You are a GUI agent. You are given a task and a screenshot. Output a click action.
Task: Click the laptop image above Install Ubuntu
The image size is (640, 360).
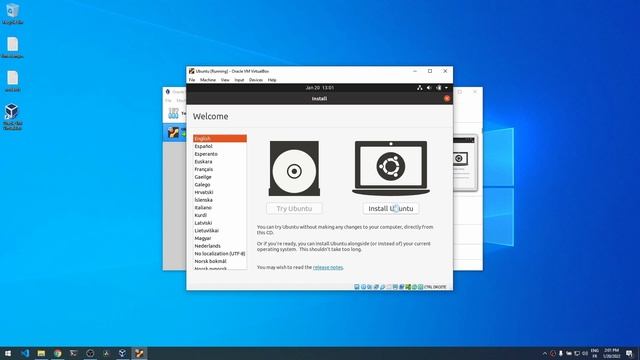pyautogui.click(x=391, y=168)
